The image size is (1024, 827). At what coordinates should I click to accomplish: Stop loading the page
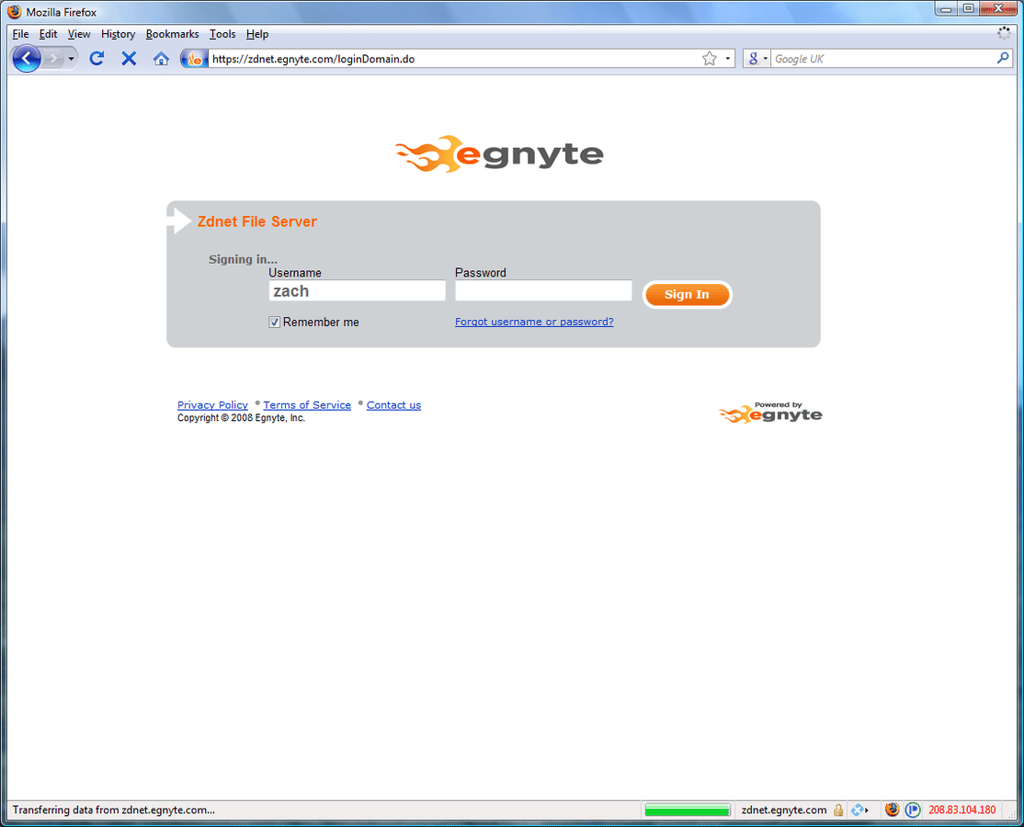[x=129, y=59]
